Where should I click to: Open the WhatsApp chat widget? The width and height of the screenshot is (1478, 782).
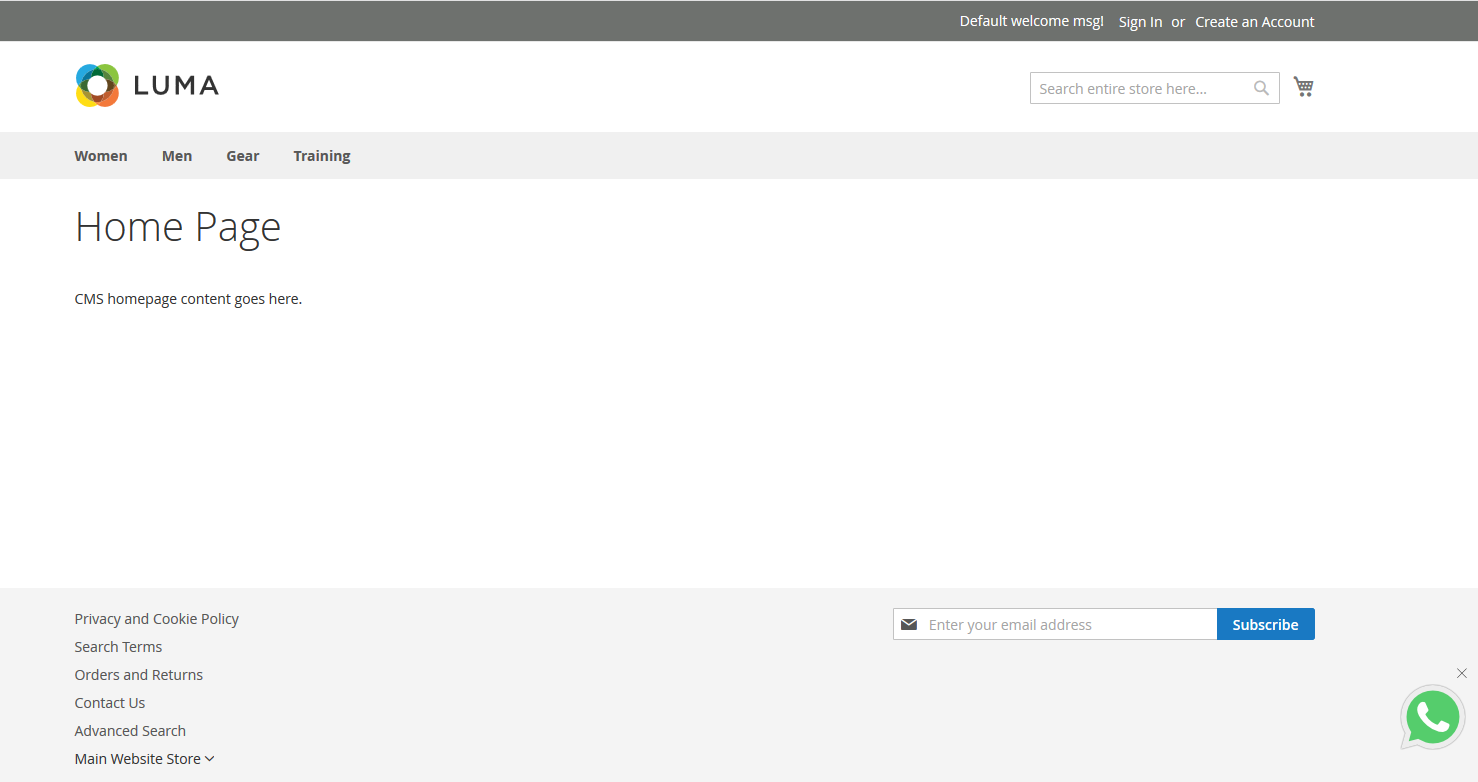point(1432,717)
